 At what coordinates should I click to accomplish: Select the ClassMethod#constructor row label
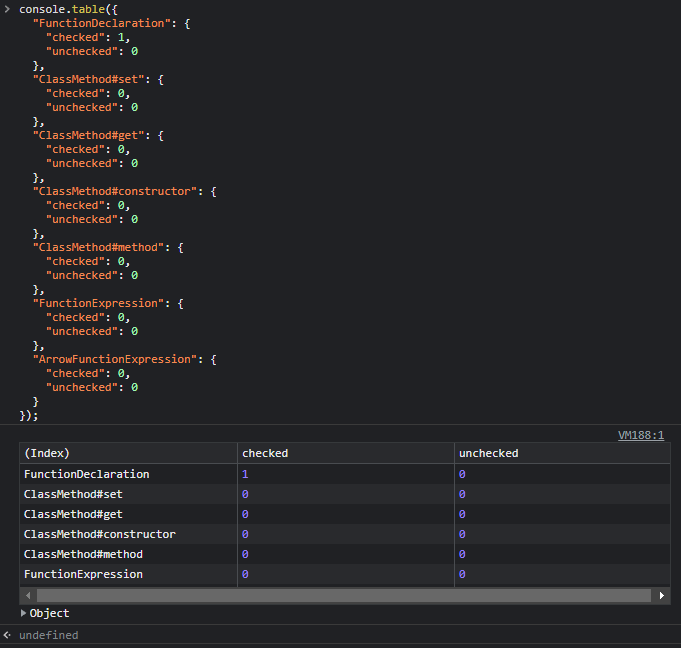click(99, 534)
